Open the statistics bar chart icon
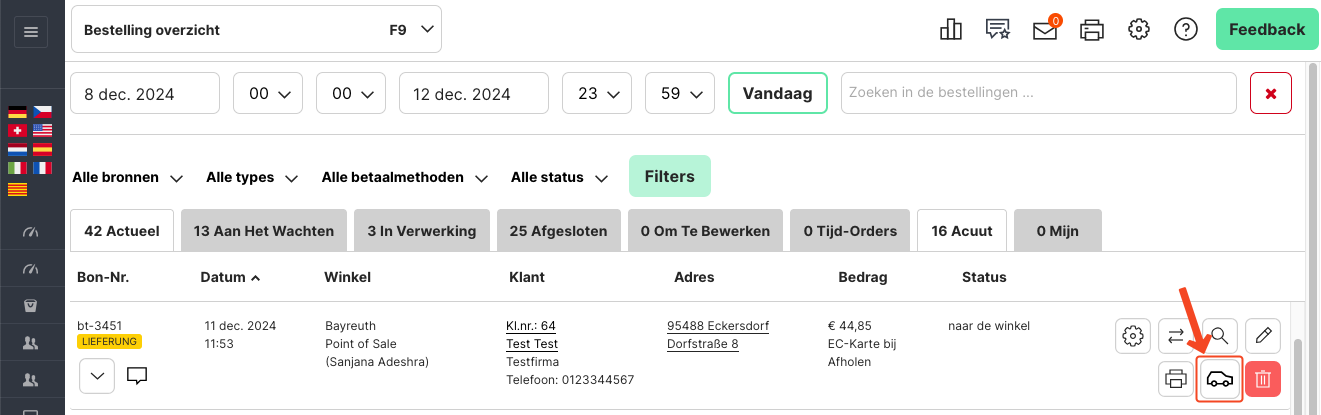This screenshot has width=1321, height=415. point(951,30)
